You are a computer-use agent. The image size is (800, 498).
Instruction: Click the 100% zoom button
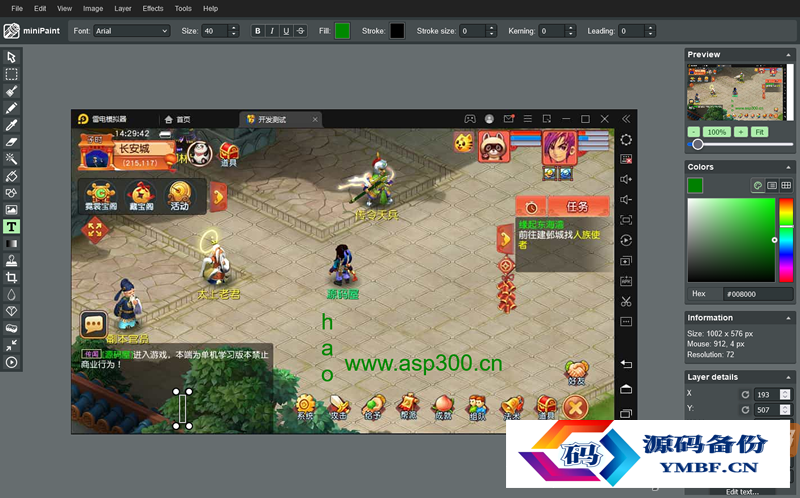[716, 132]
